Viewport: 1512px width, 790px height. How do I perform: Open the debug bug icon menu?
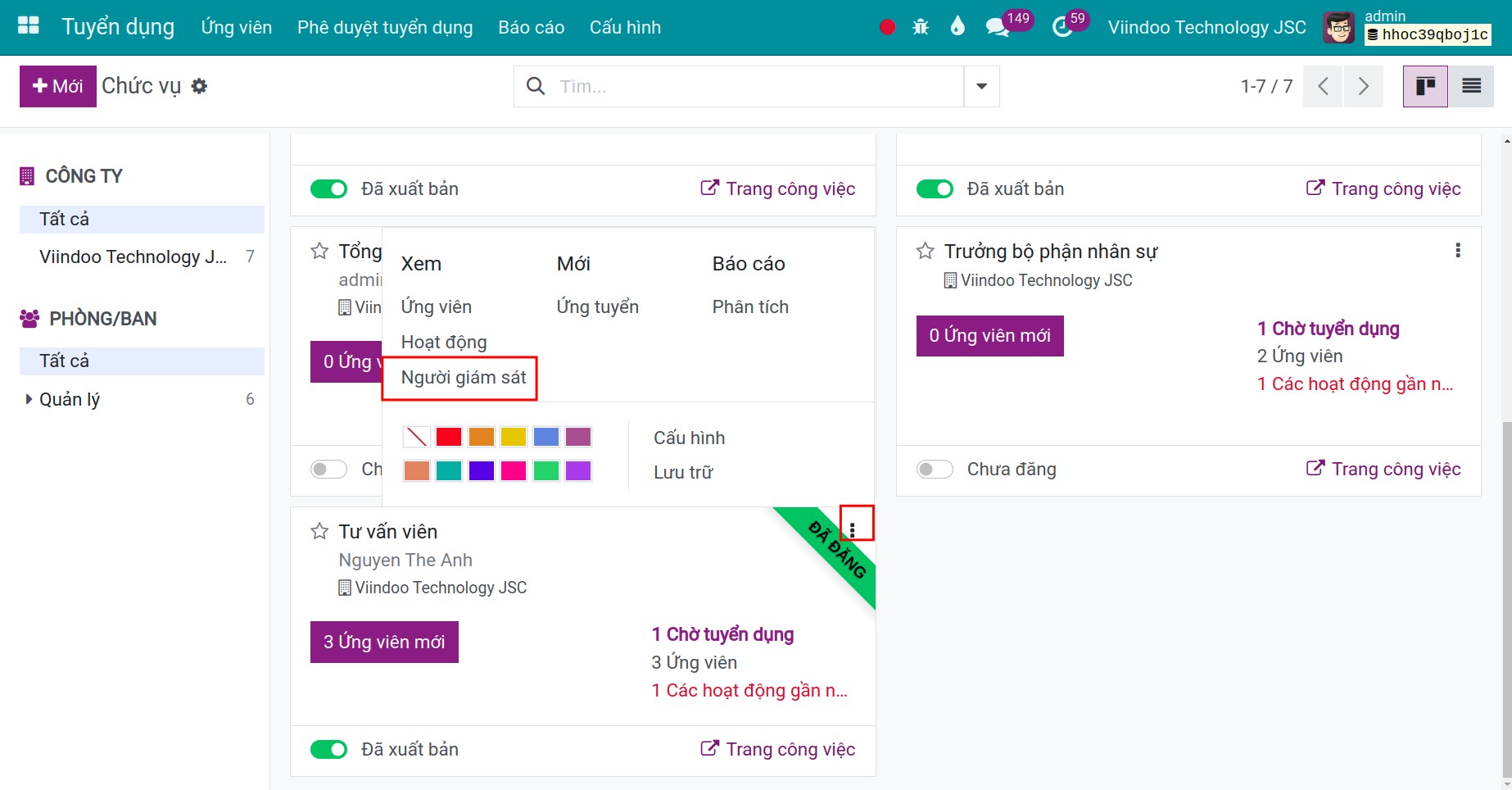coord(921,27)
